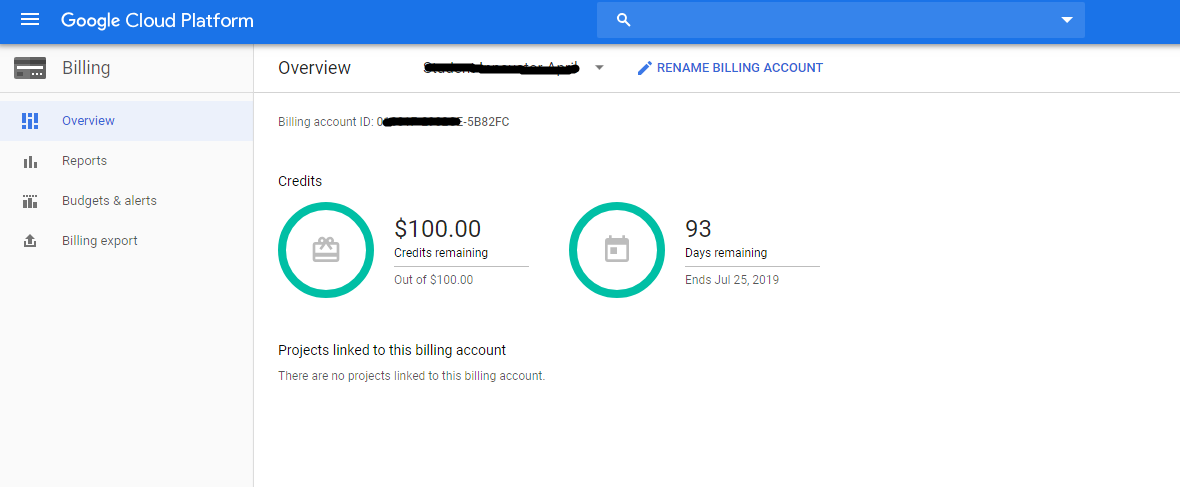Click the Overview dashboard icon in sidebar
Screen dimensions: 1180x487
pos(30,120)
